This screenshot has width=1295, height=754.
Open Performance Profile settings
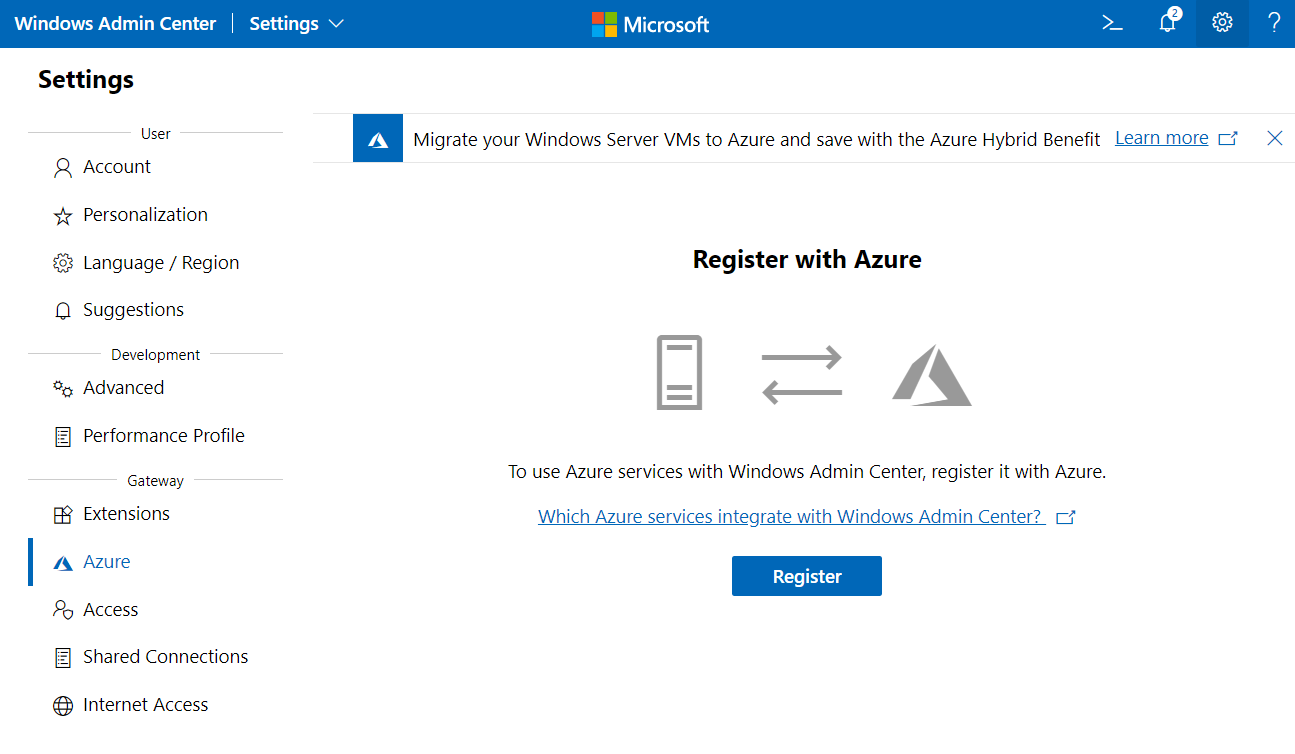(x=163, y=436)
